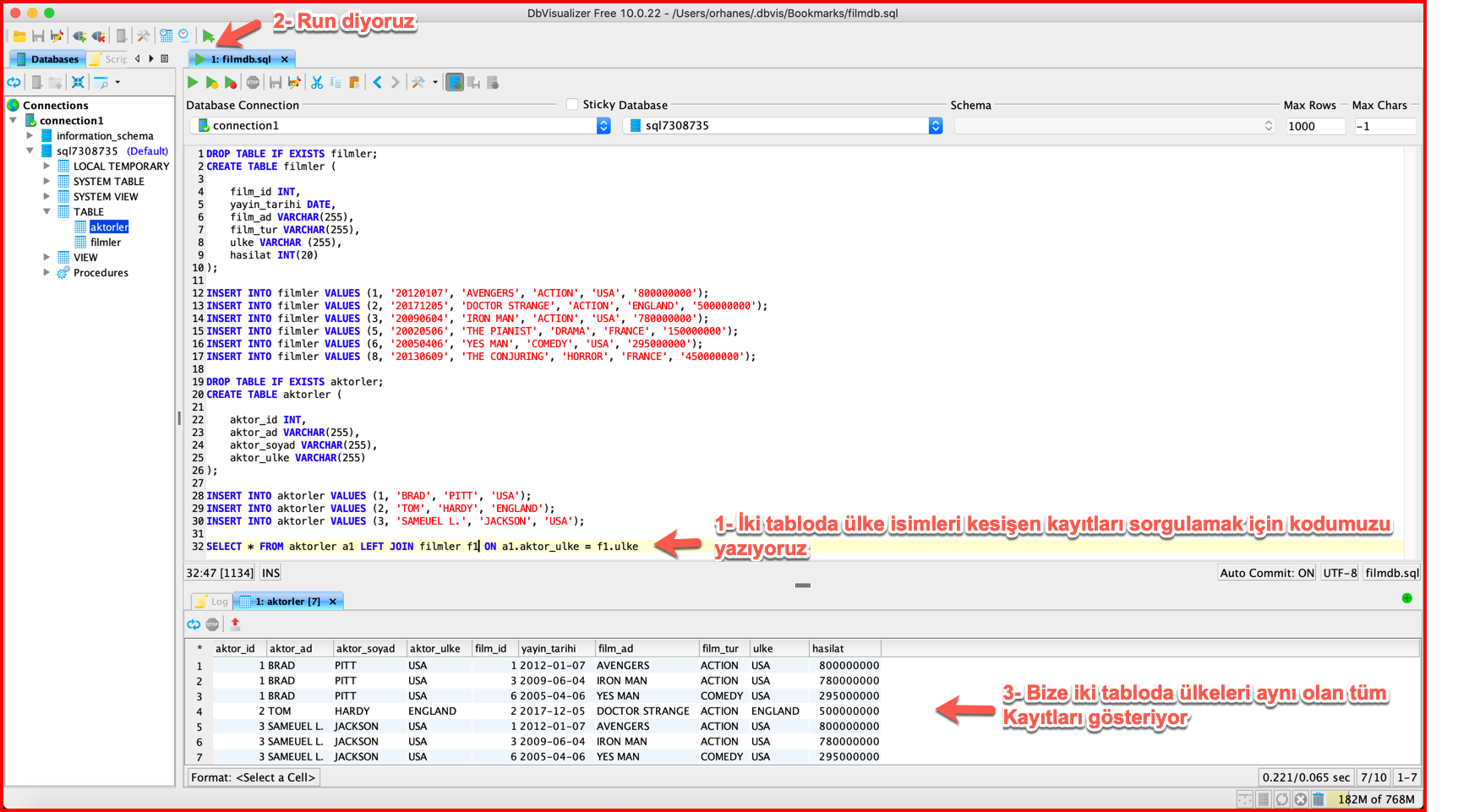The width and height of the screenshot is (1458, 812).
Task: Open Tool Properties wrench icon in main toolbar
Action: pyautogui.click(x=143, y=36)
